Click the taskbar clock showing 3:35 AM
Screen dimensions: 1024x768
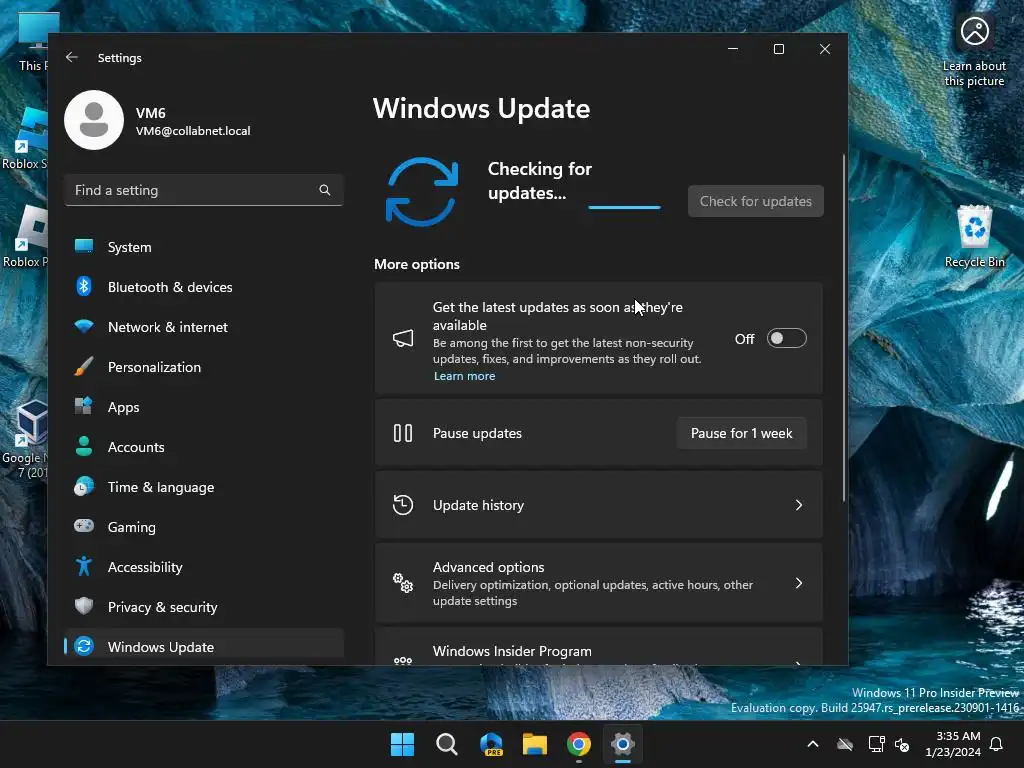953,744
